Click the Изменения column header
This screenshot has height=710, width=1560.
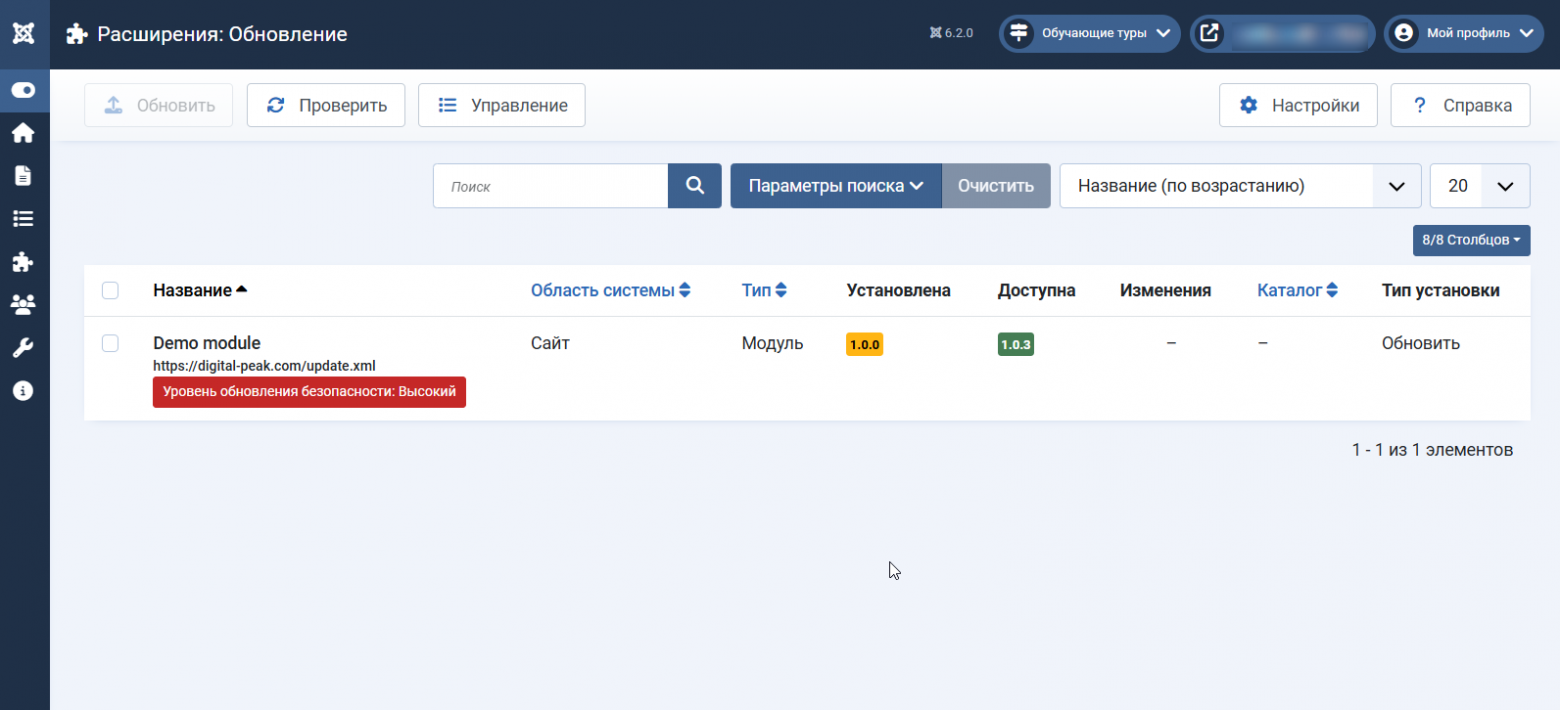(1166, 290)
